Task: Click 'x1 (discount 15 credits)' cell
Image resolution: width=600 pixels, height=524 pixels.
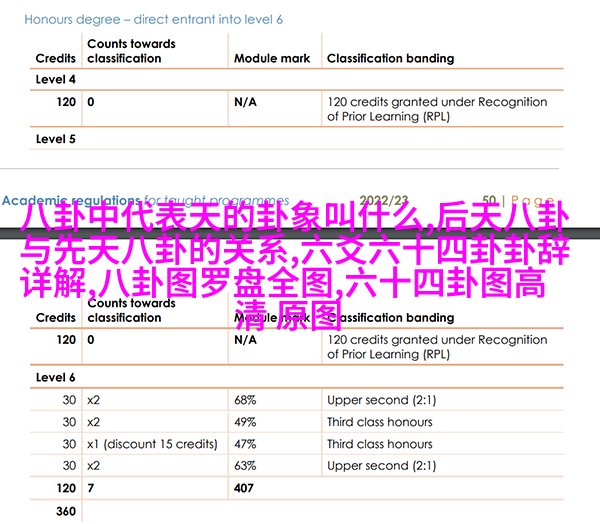Action: pyautogui.click(x=152, y=444)
